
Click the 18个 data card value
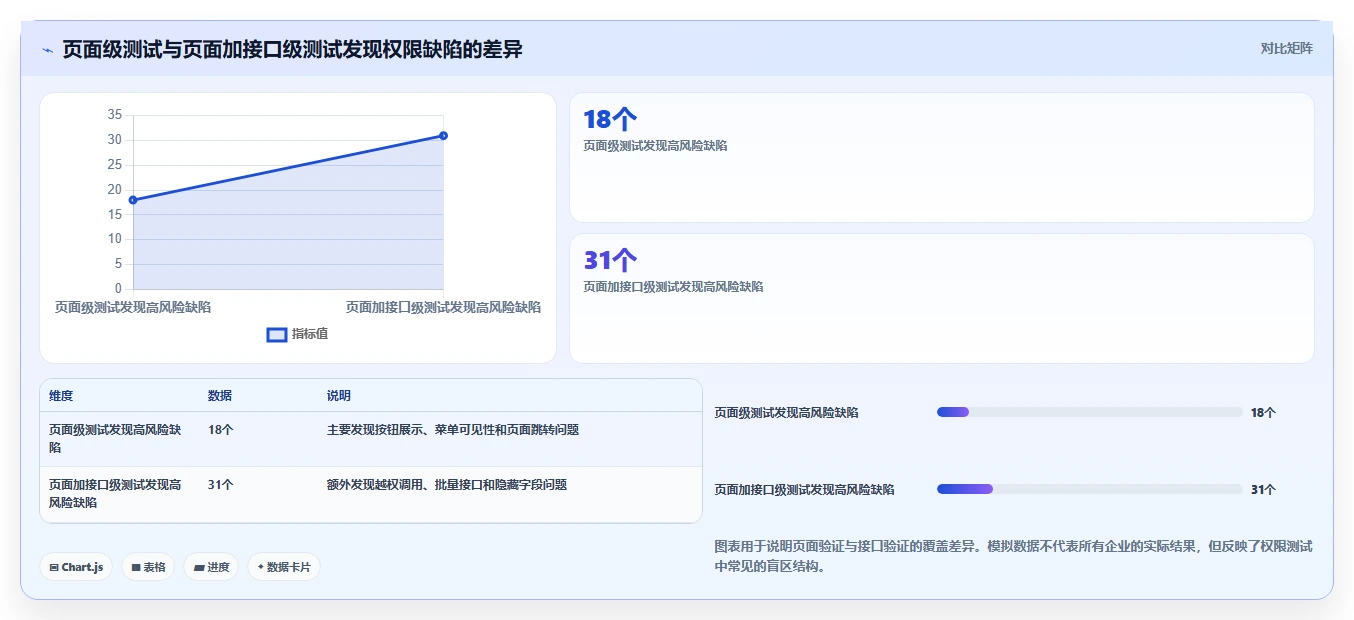click(610, 120)
